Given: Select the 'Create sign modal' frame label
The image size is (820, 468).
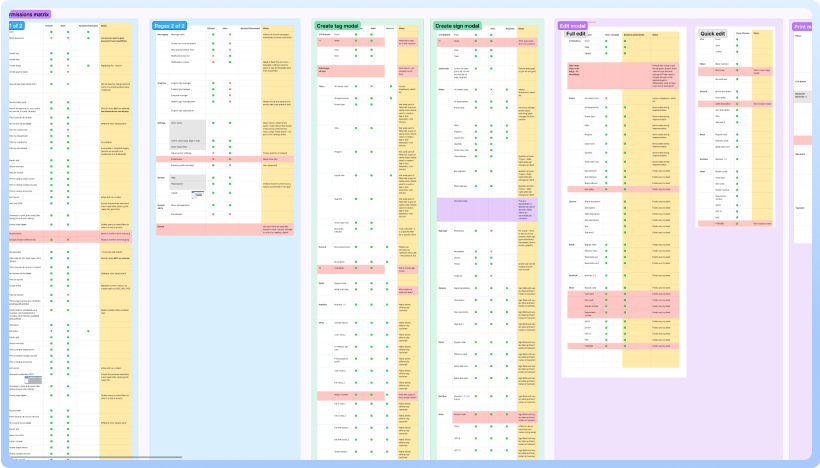Looking at the screenshot, I should click(x=457, y=26).
